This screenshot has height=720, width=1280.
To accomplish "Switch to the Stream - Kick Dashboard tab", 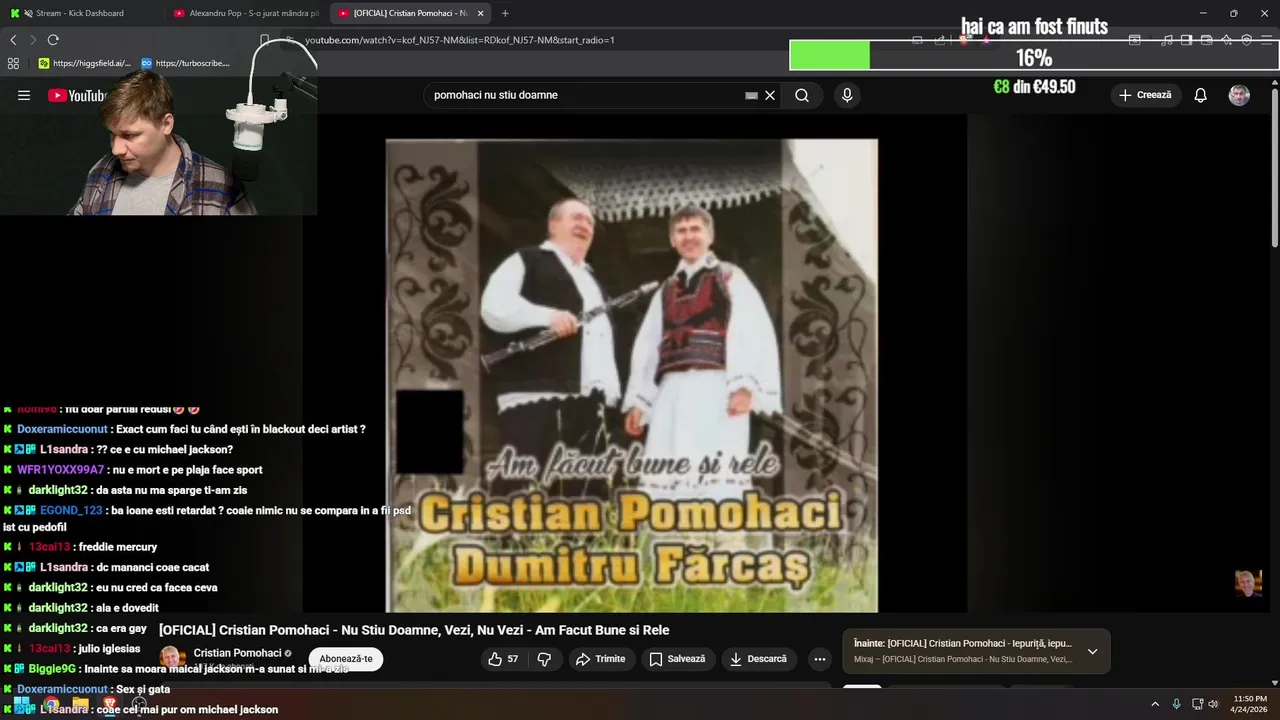I will pos(80,13).
